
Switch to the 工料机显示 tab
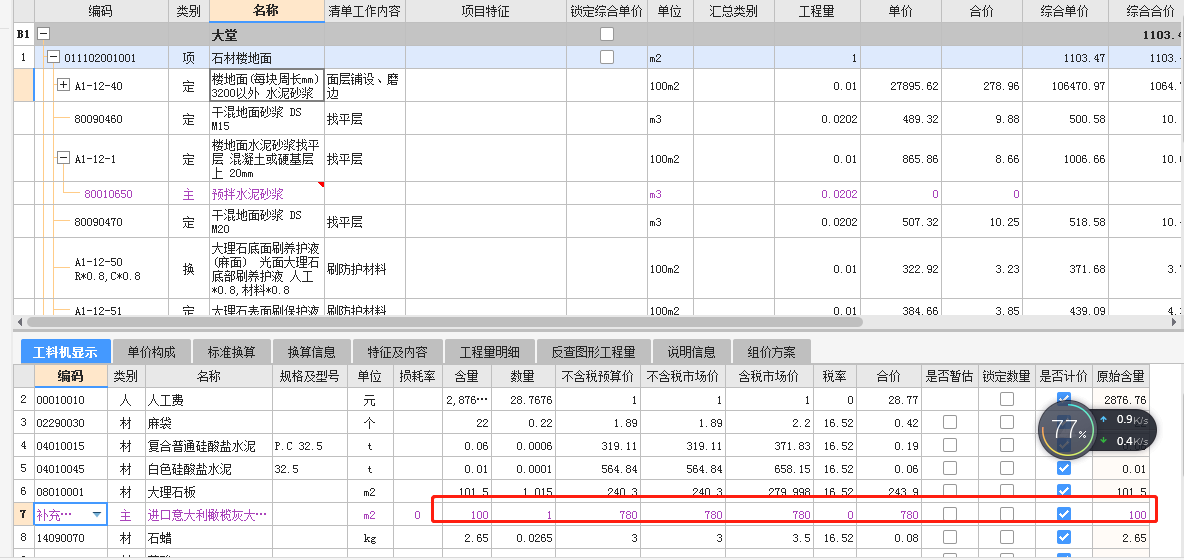pyautogui.click(x=65, y=352)
